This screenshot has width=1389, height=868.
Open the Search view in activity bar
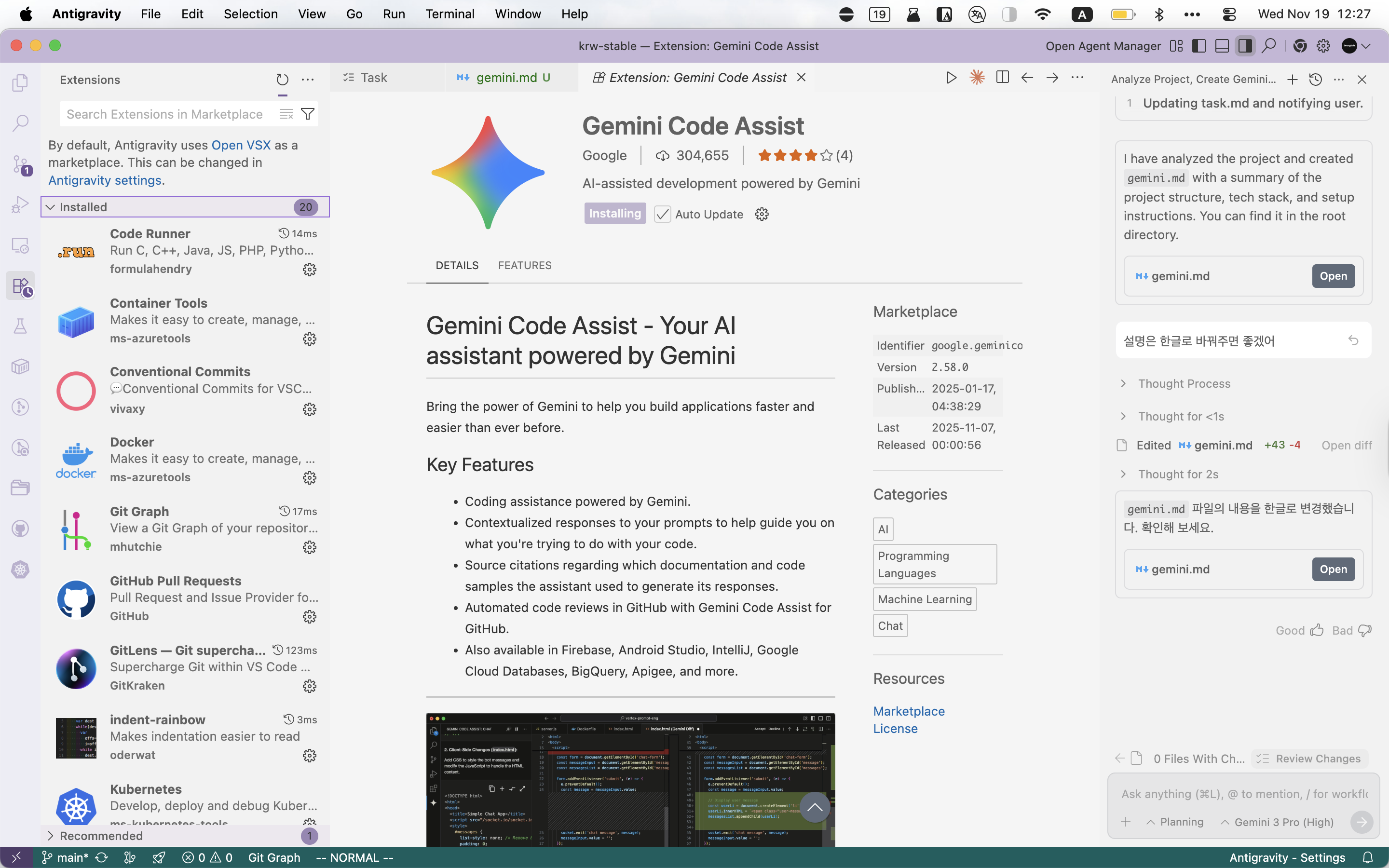tap(20, 123)
